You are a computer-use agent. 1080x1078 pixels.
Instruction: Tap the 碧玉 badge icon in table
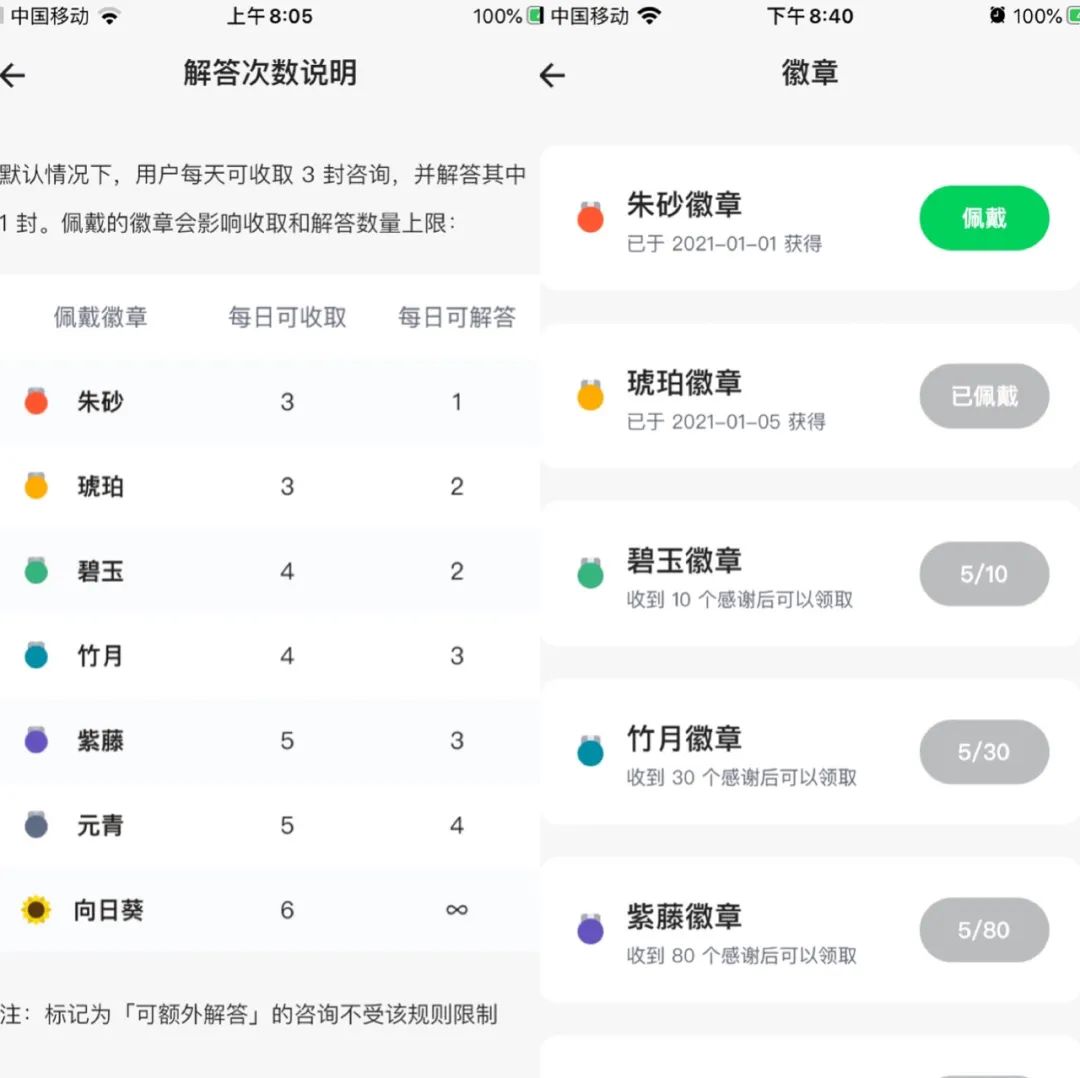click(36, 570)
